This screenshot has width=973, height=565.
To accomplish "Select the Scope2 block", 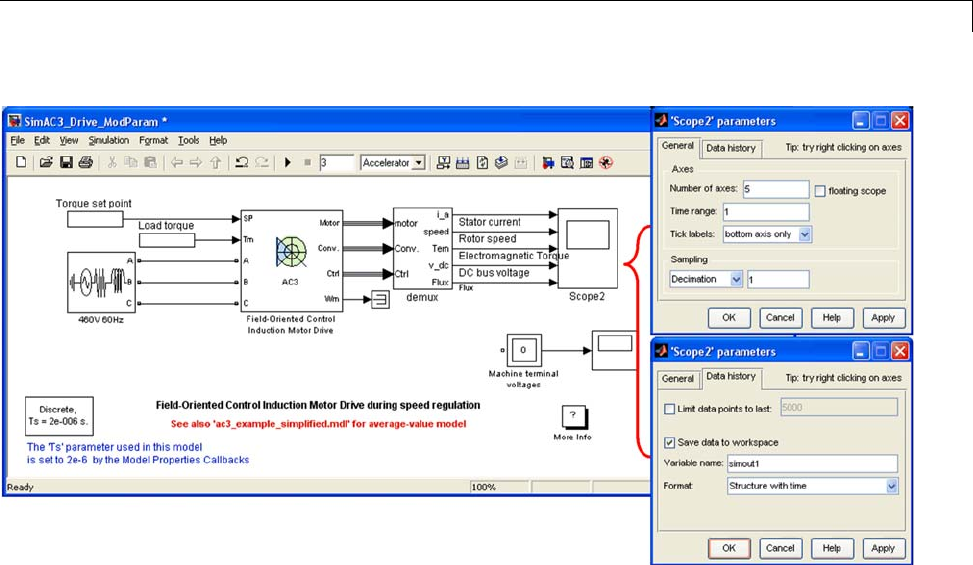I will click(x=588, y=248).
